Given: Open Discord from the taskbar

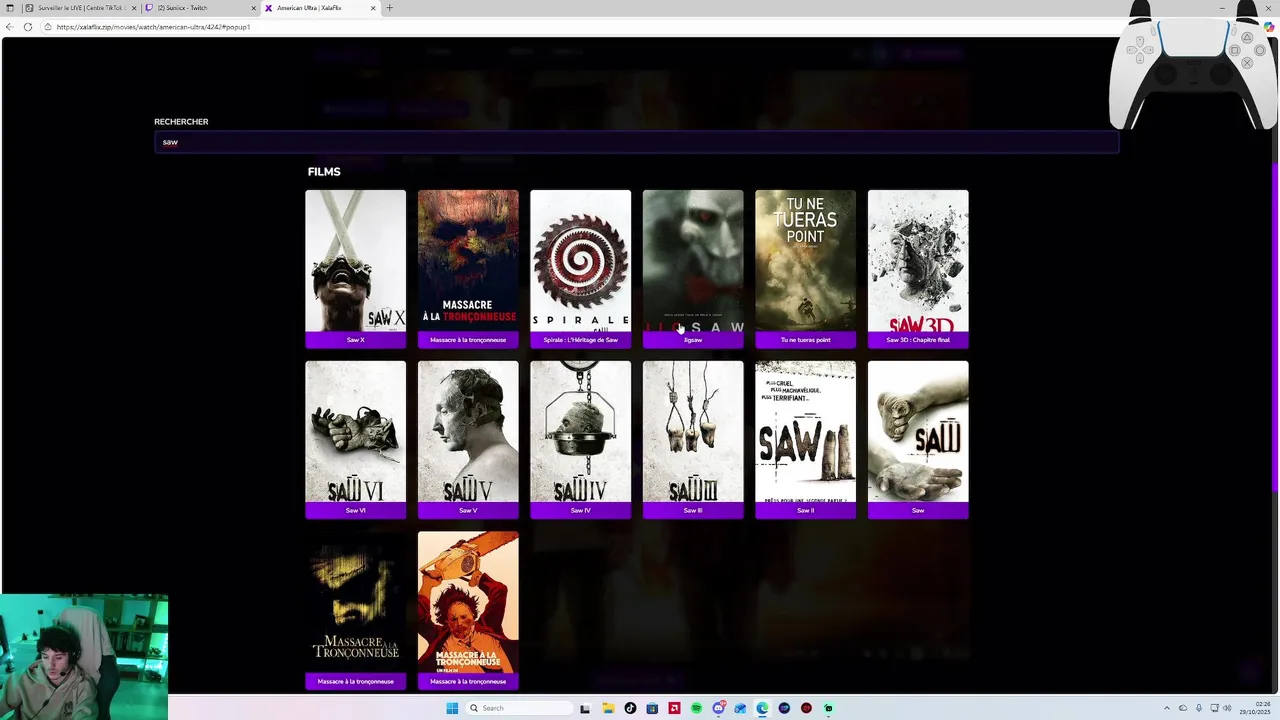Looking at the screenshot, I should pyautogui.click(x=718, y=708).
